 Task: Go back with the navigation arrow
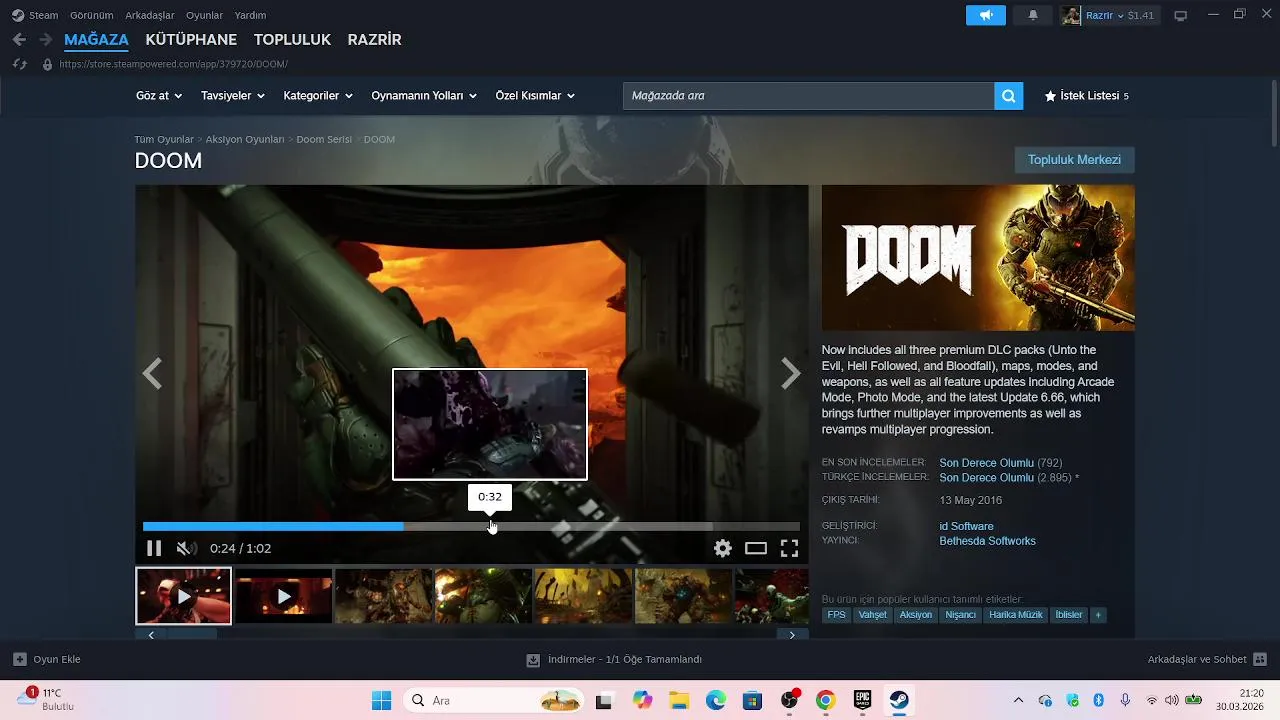click(x=19, y=40)
